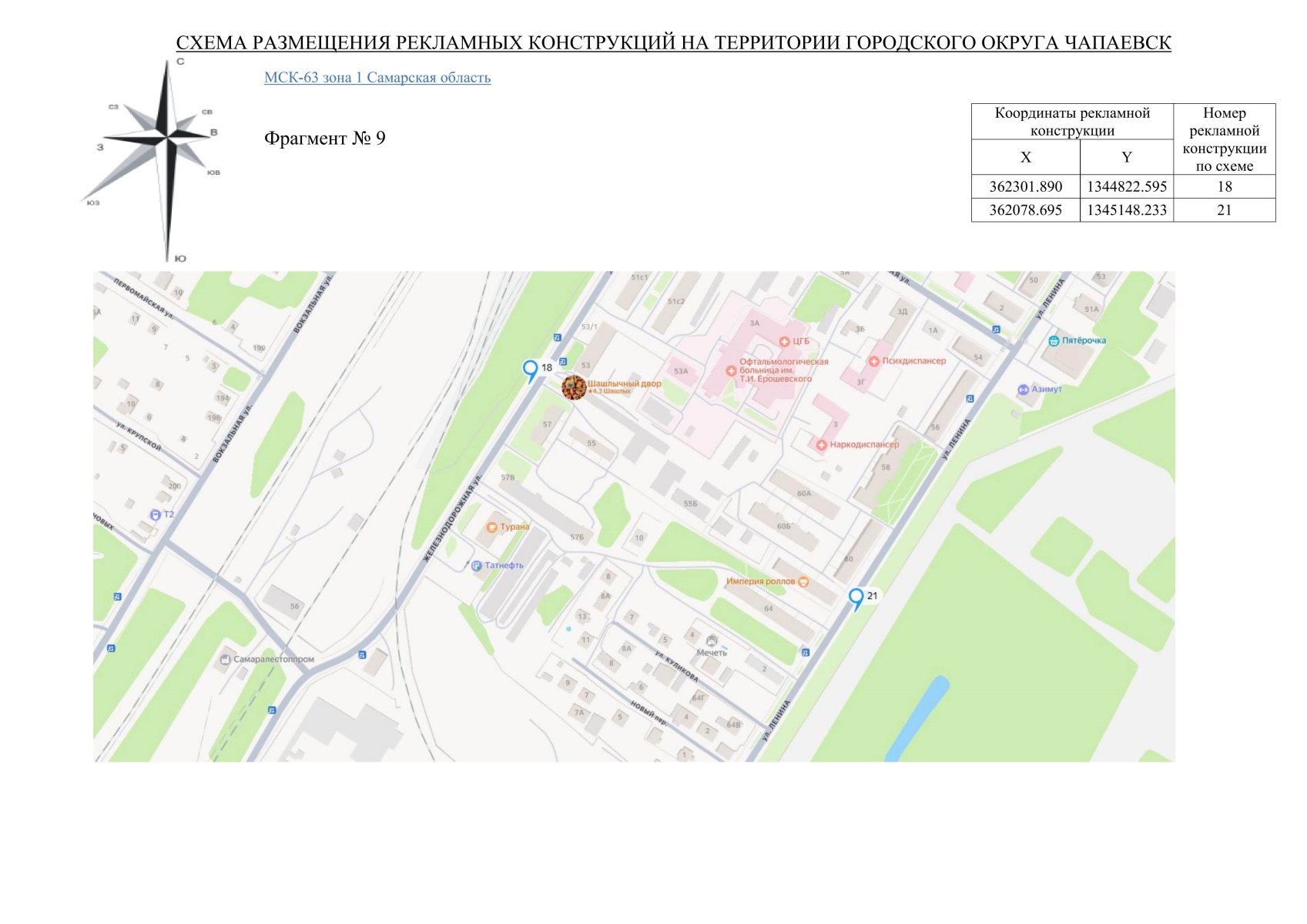The height and width of the screenshot is (924, 1307).
Task: Open the МСК-63 зона 1 Самарская область link
Action: (377, 78)
